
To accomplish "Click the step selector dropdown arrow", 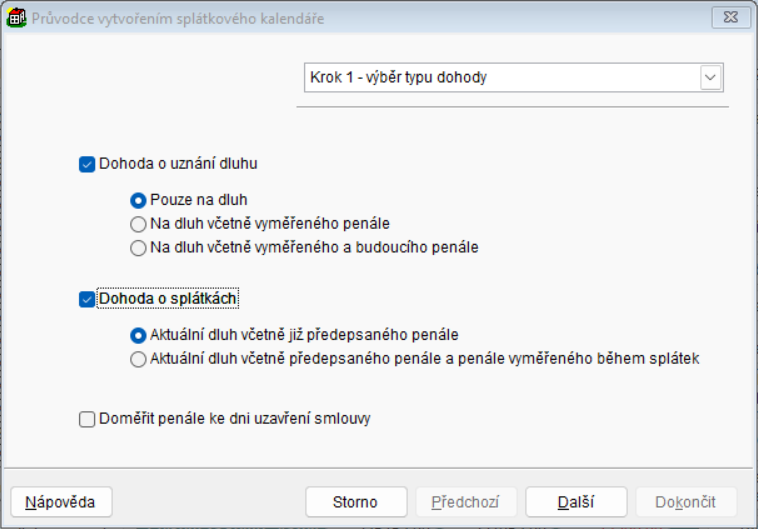I will point(711,77).
